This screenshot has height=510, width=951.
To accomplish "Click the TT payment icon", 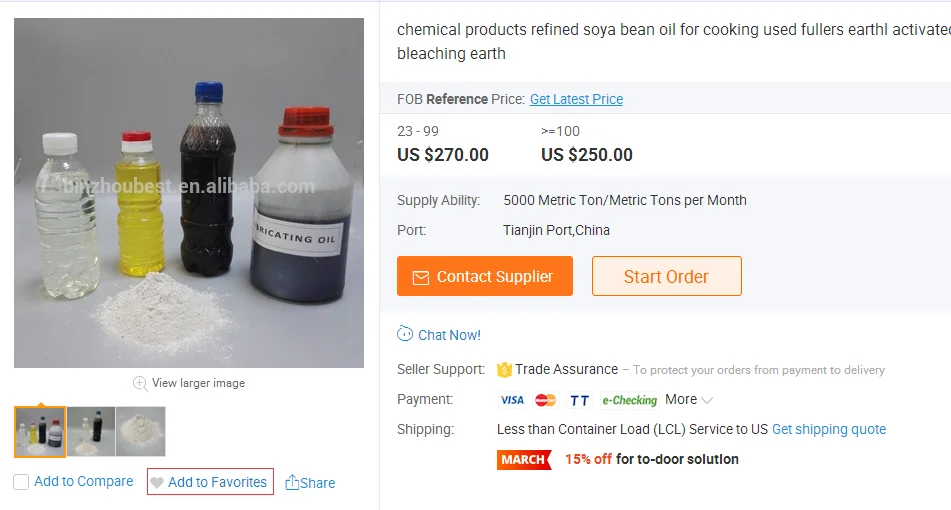I will [x=579, y=400].
